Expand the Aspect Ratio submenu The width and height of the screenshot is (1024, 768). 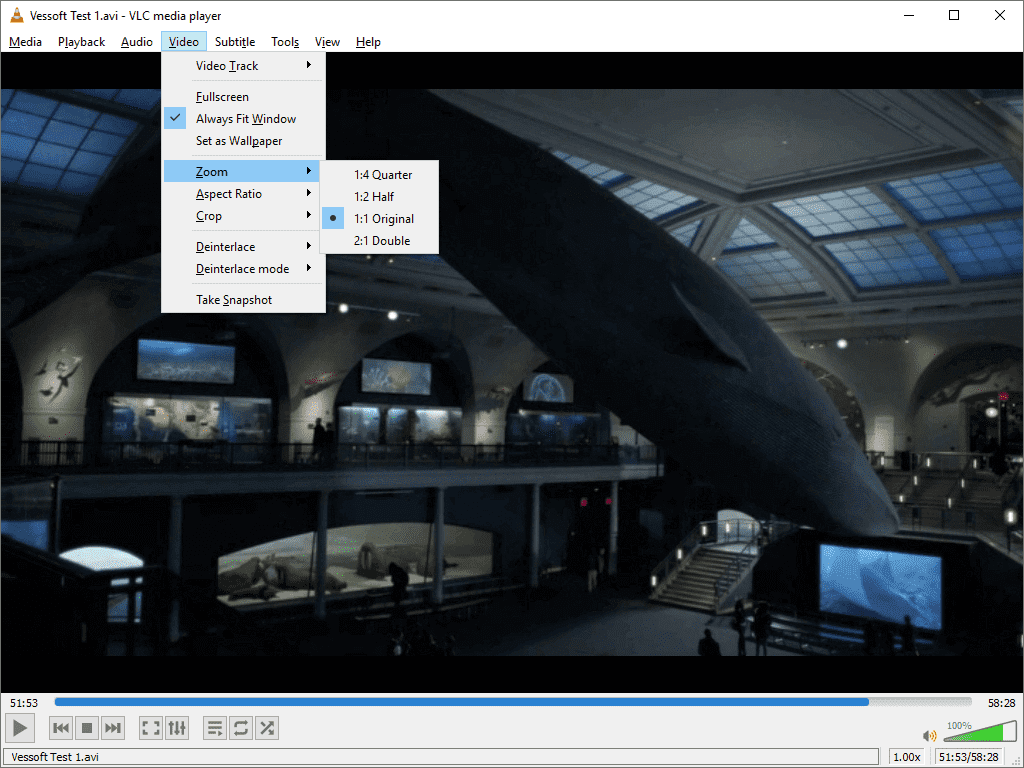point(243,194)
